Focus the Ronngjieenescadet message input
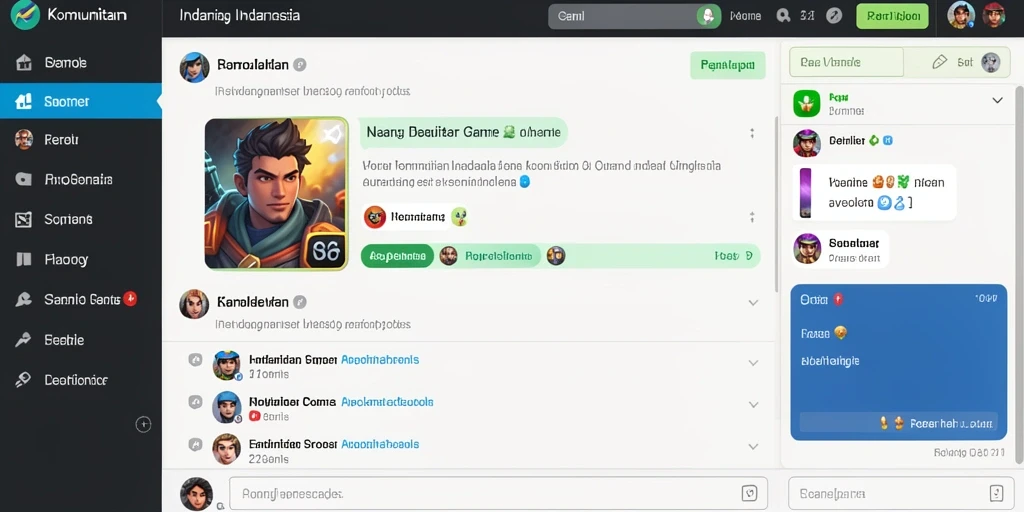1024x512 pixels. (498, 493)
